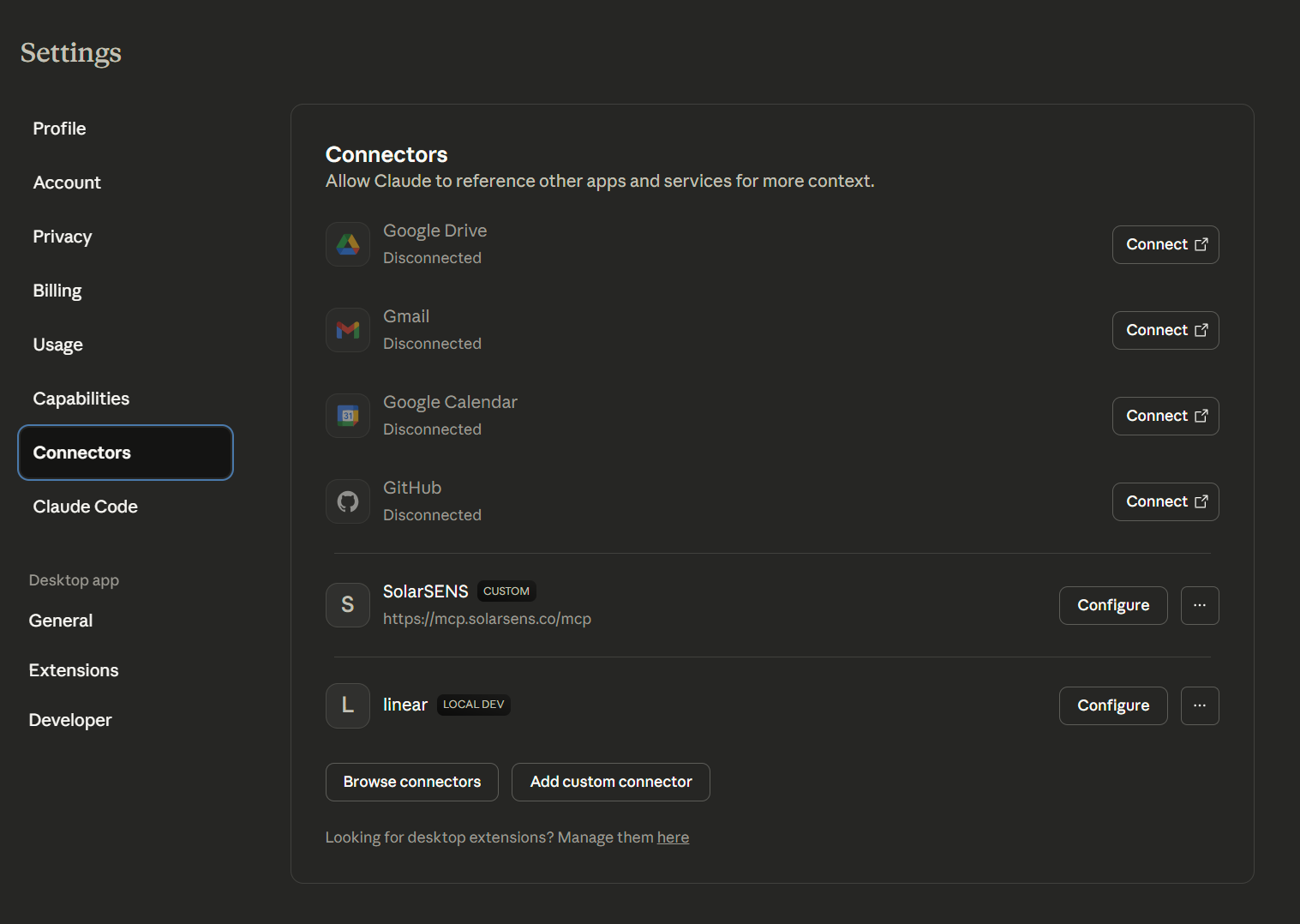Click the linear 'L' connector icon
The height and width of the screenshot is (924, 1300).
(x=347, y=705)
